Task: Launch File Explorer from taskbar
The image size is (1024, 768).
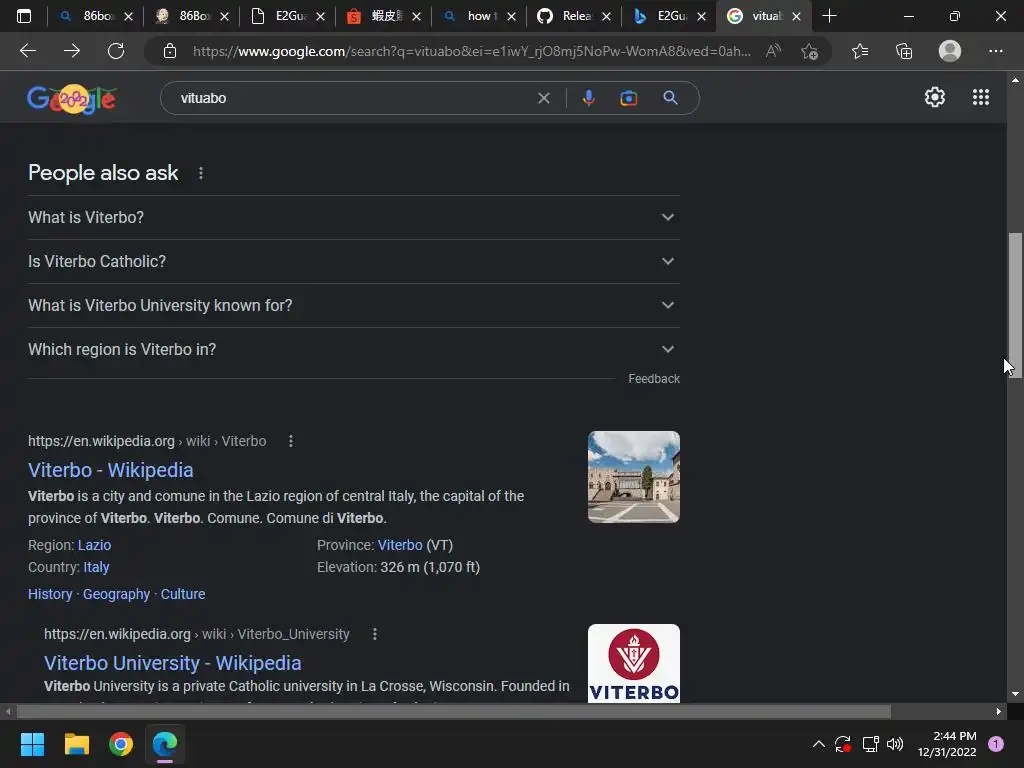Action: point(76,744)
